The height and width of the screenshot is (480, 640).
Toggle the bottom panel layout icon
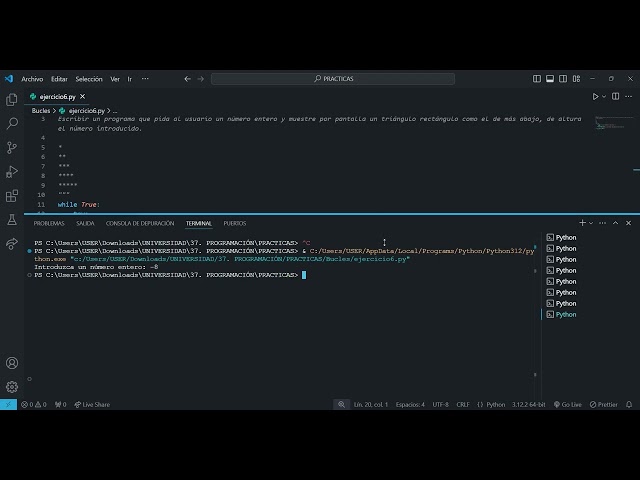(x=550, y=79)
